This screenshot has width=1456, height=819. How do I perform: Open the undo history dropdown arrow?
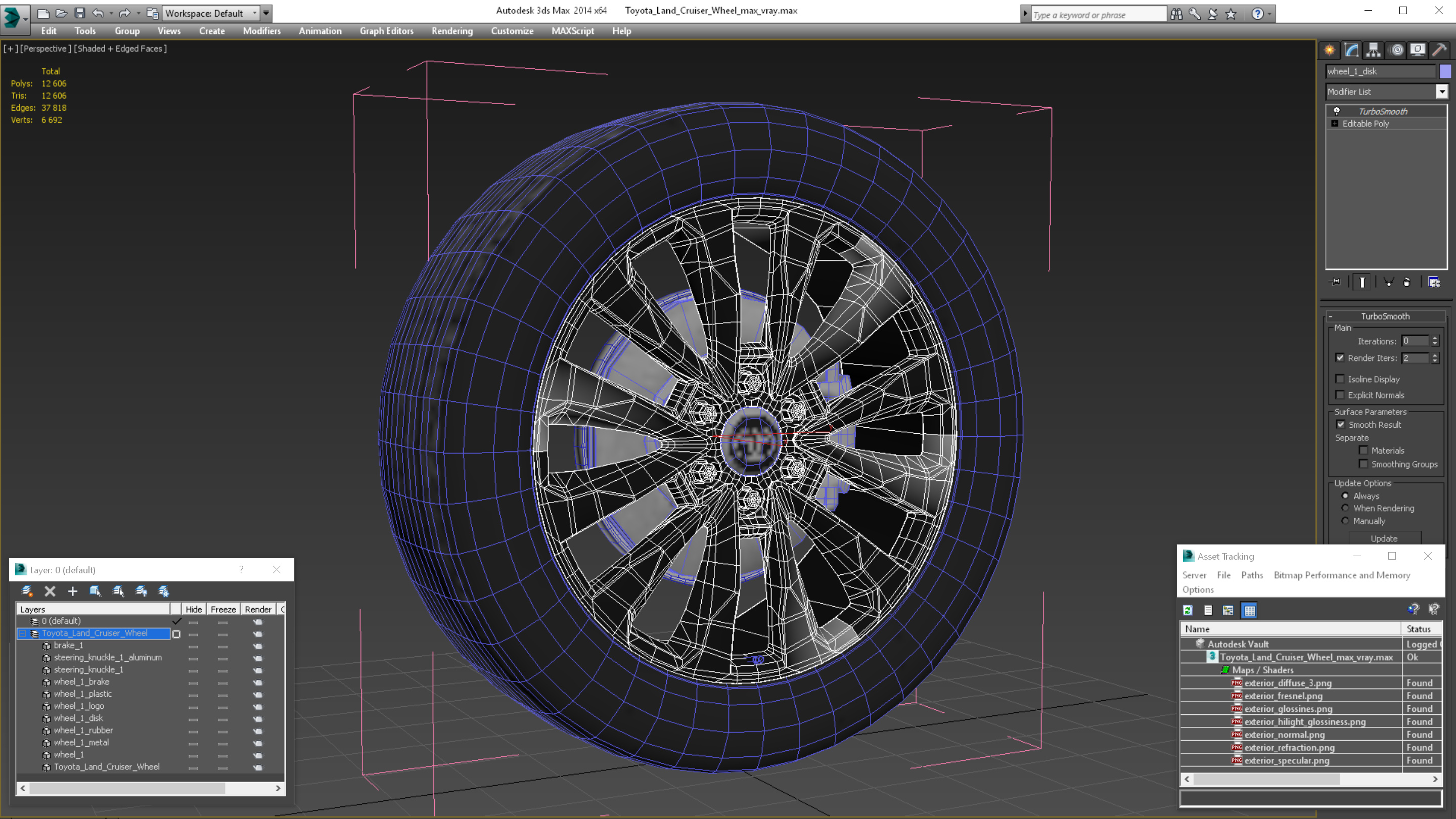(x=111, y=13)
